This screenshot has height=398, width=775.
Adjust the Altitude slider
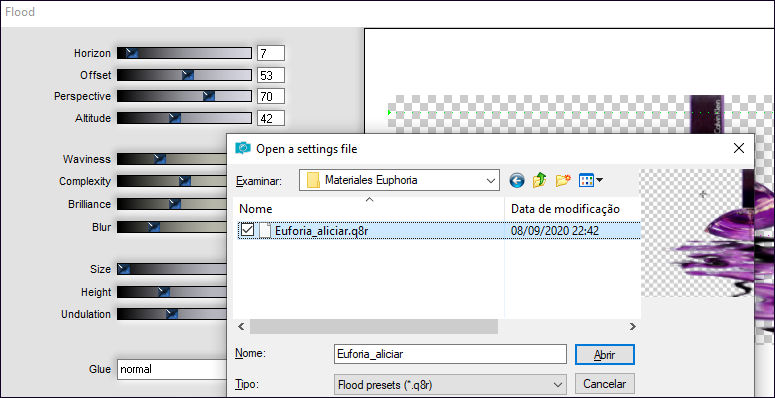(x=184, y=118)
